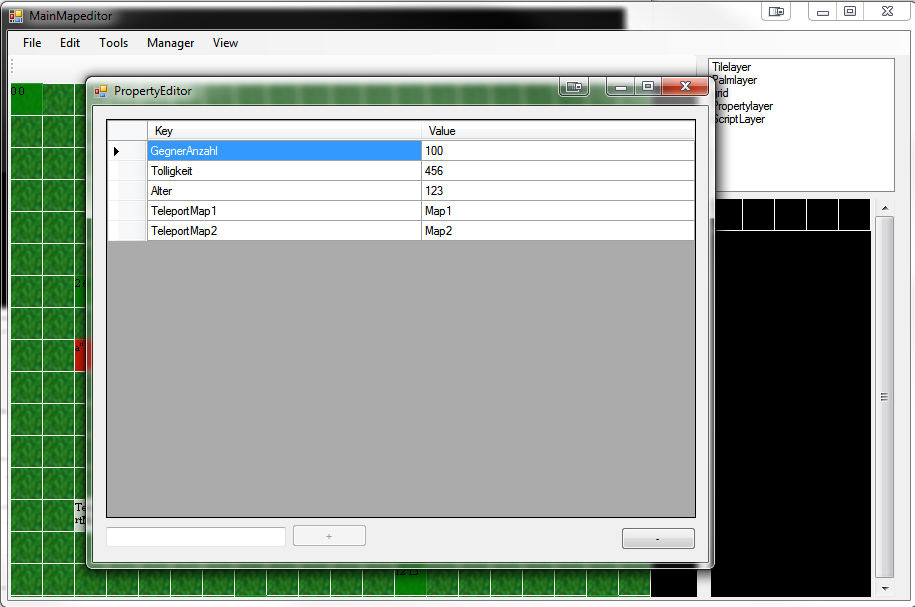Open the File menu
The height and width of the screenshot is (607, 915).
[32, 43]
